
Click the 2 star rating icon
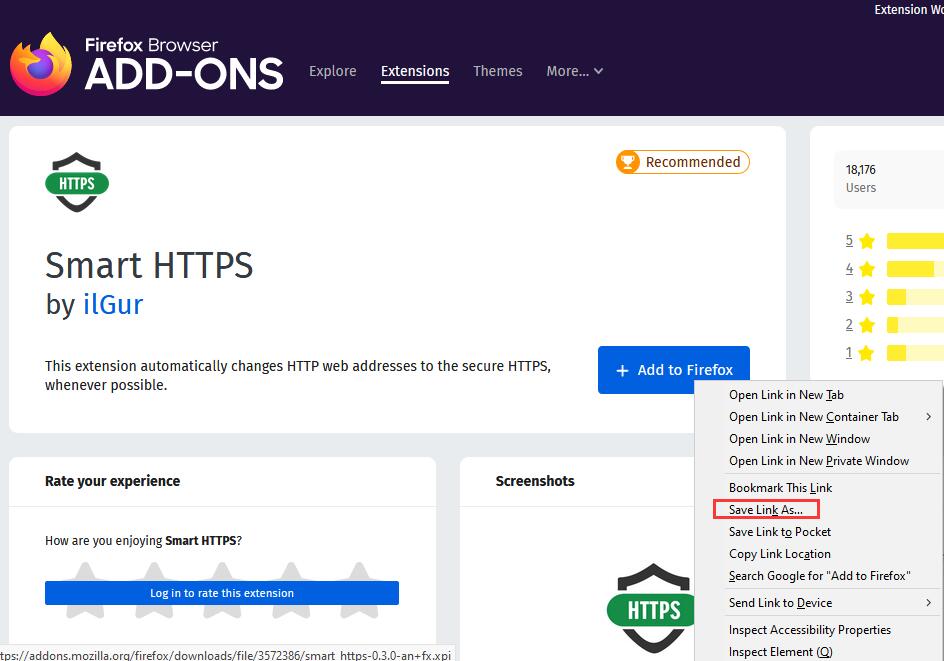point(867,325)
